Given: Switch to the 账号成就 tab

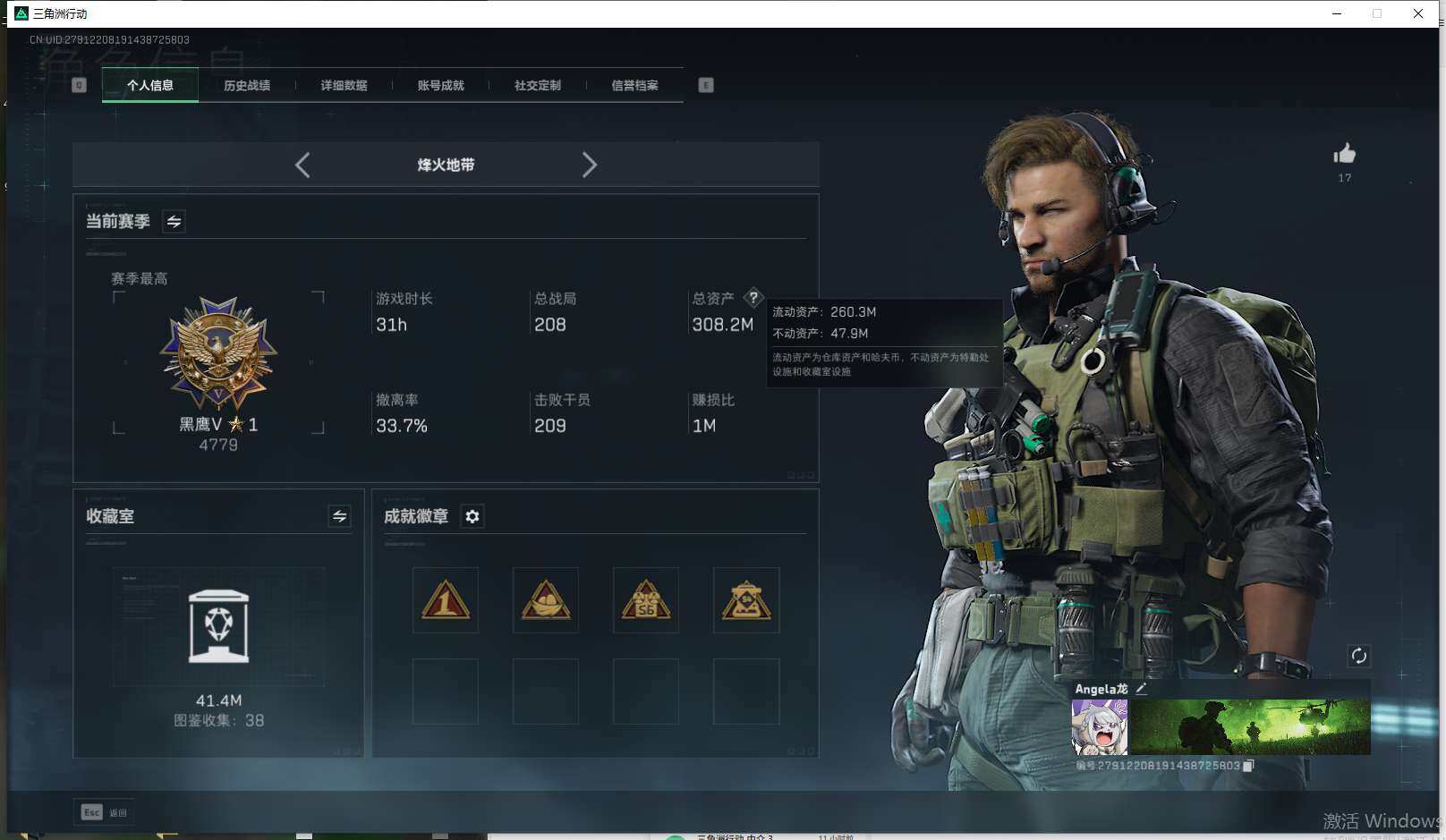Looking at the screenshot, I should [440, 85].
